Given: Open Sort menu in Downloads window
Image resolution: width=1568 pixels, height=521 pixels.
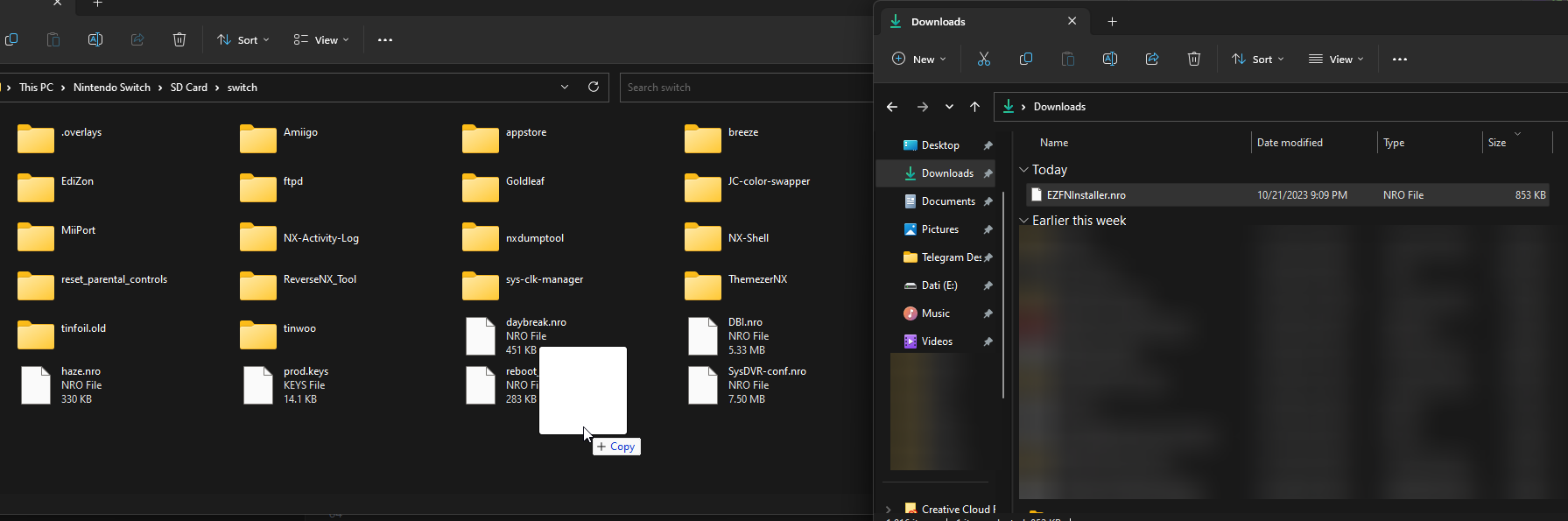Looking at the screenshot, I should coord(1257,59).
